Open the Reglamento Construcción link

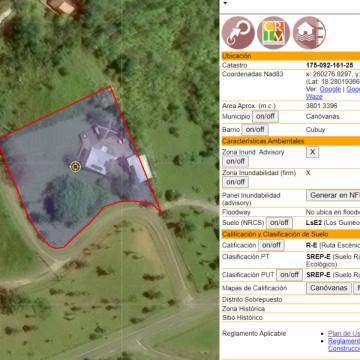pyautogui.click(x=344, y=345)
